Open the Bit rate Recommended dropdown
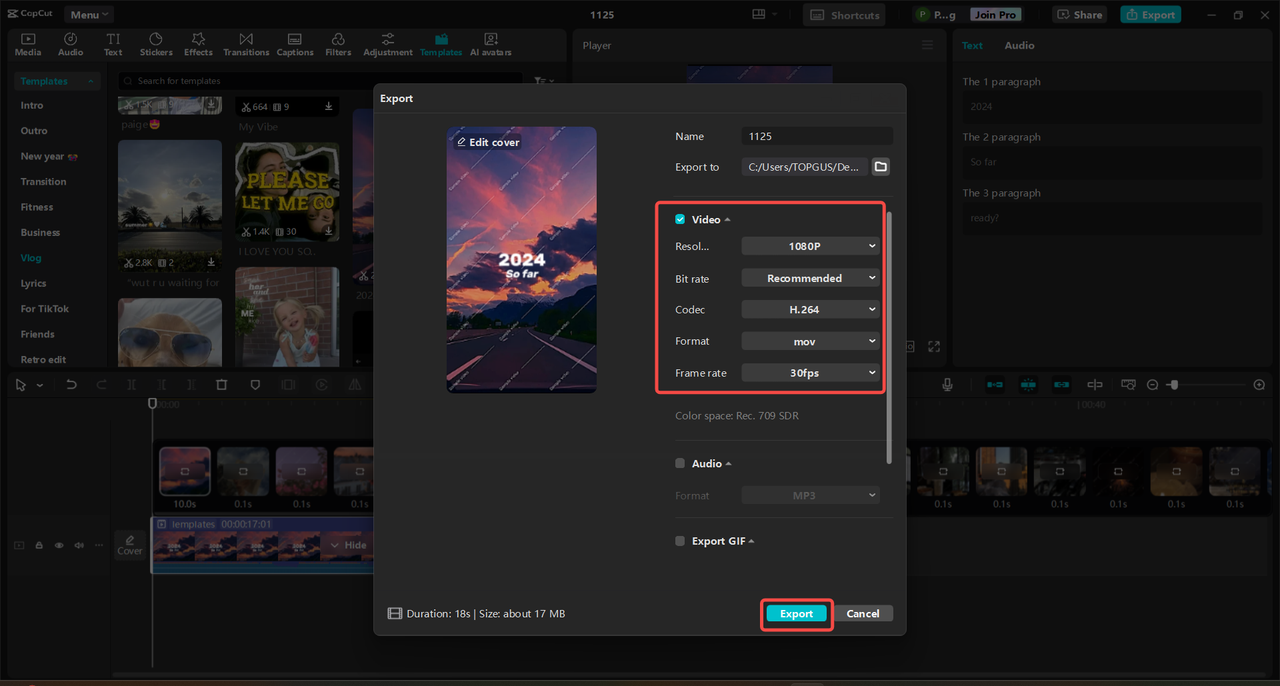1280x686 pixels. (811, 278)
